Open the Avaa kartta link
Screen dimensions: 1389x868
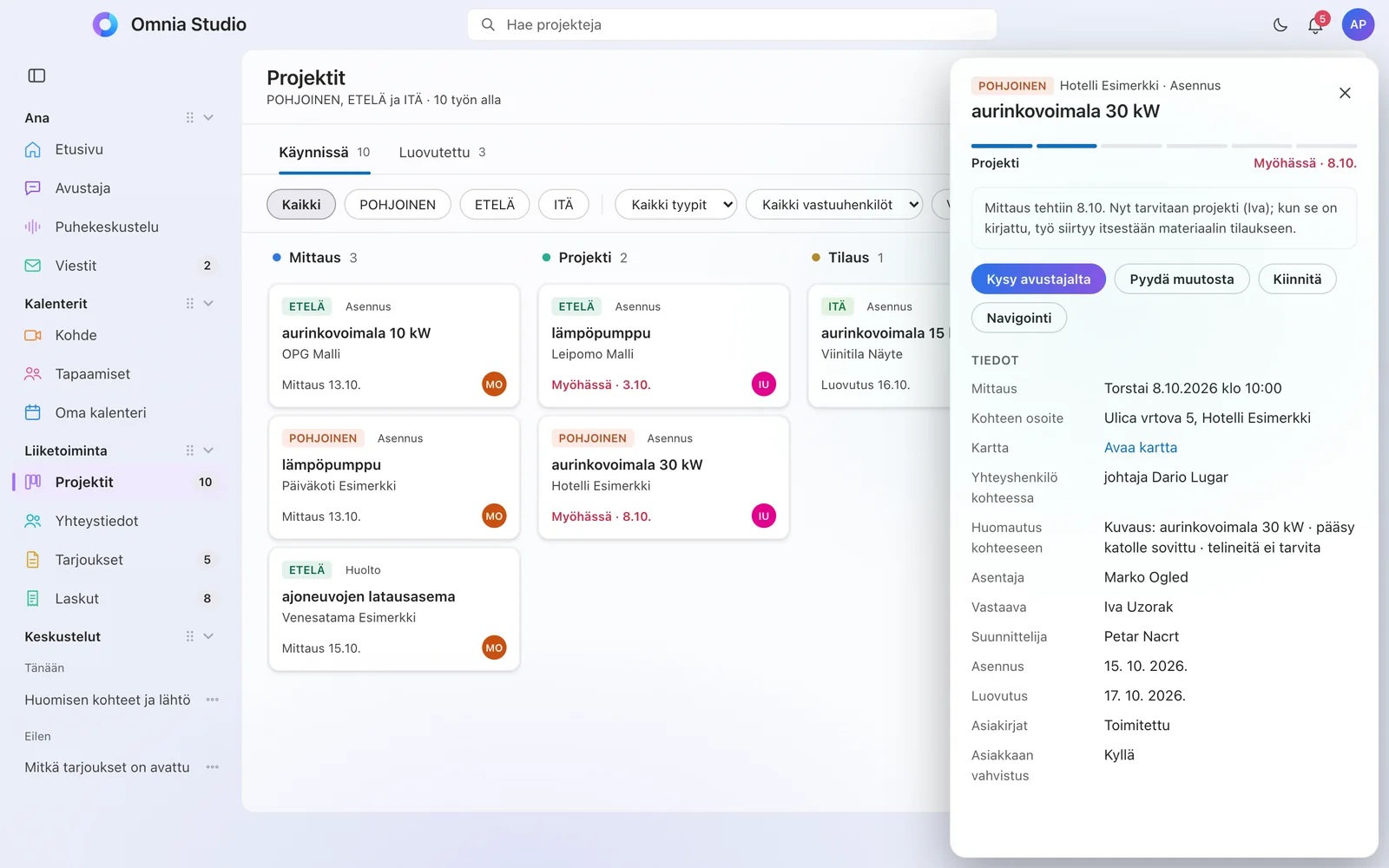[x=1141, y=448]
